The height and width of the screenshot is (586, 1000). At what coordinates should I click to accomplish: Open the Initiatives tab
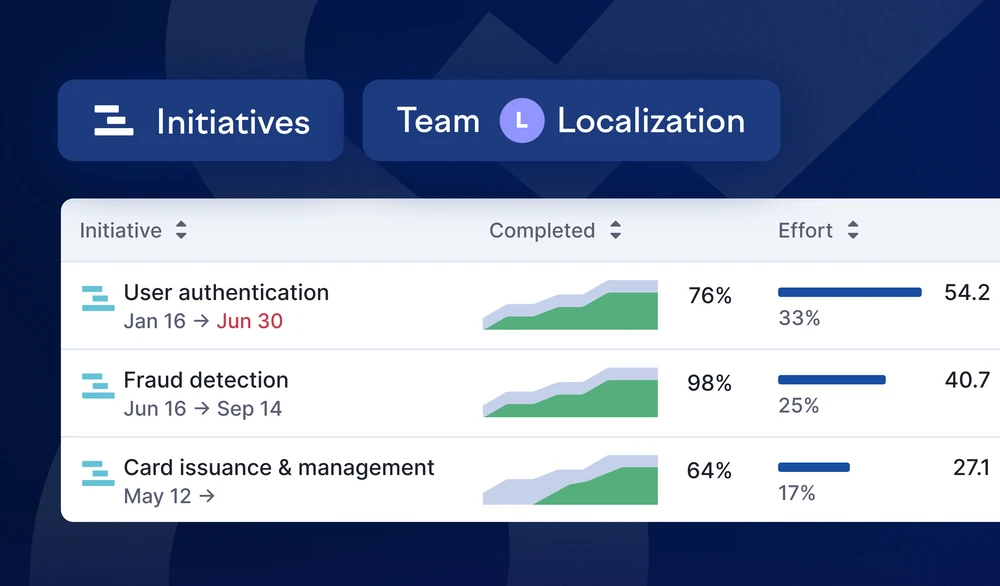tap(201, 121)
